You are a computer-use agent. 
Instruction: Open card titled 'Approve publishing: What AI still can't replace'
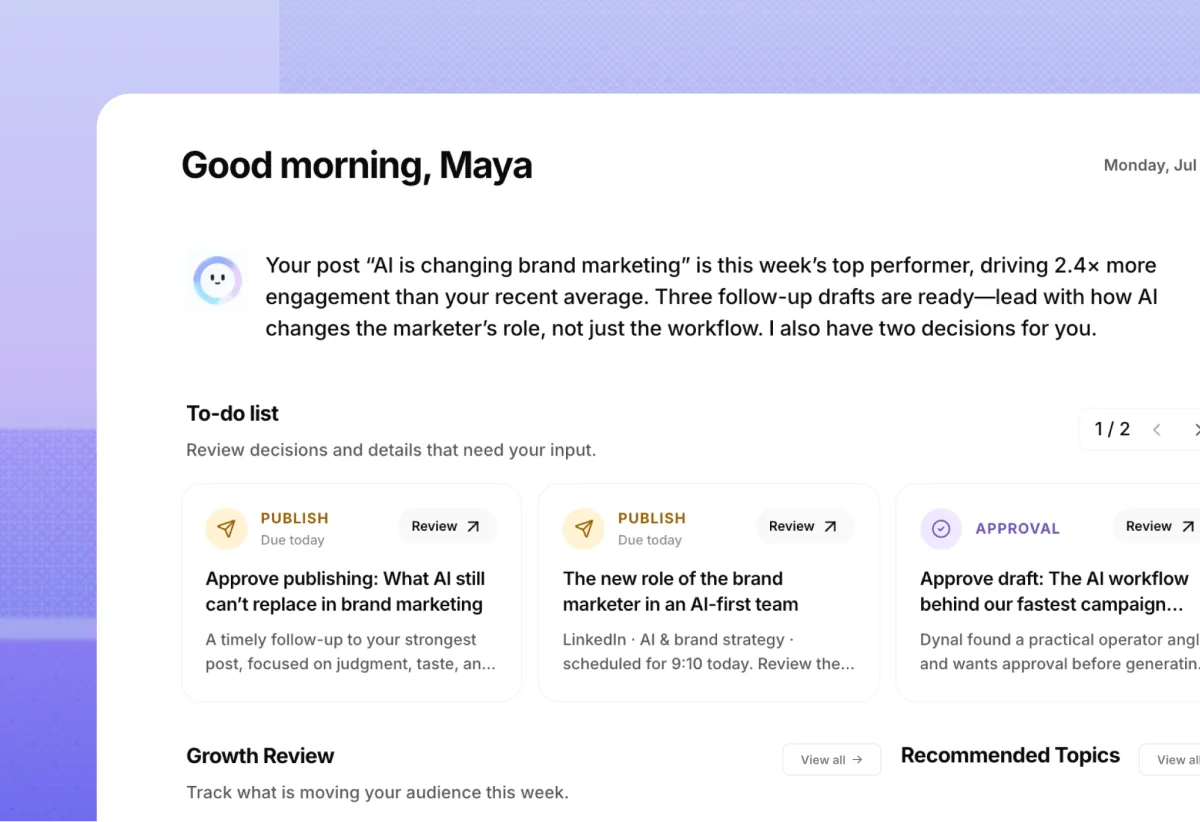pos(351,592)
